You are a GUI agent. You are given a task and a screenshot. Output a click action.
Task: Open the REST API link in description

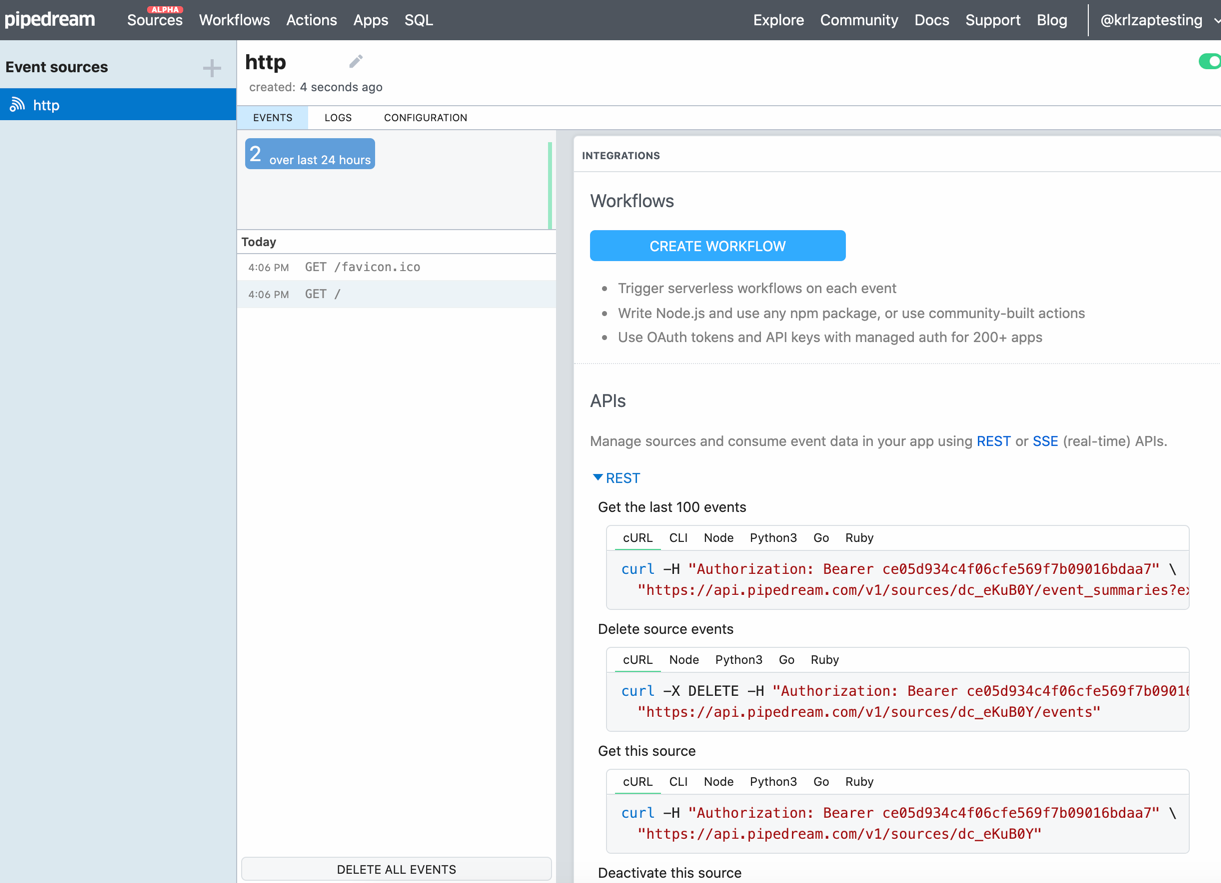pyautogui.click(x=993, y=441)
